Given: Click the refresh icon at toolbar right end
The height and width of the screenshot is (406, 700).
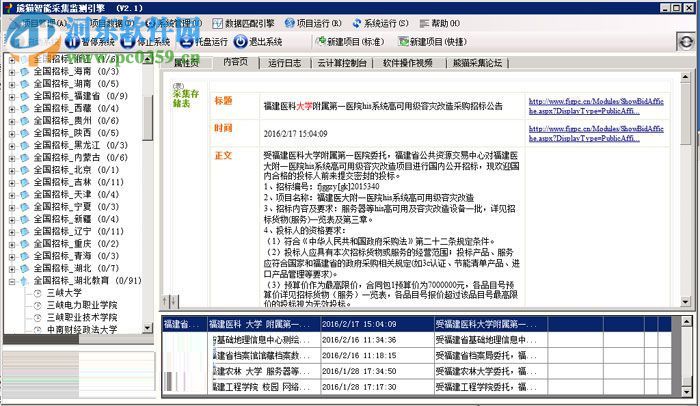Looking at the screenshot, I should pos(686,42).
